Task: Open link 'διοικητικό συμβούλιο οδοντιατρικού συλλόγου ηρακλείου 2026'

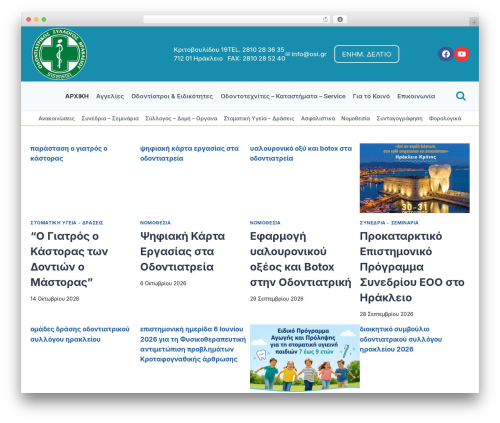Action: click(x=401, y=339)
